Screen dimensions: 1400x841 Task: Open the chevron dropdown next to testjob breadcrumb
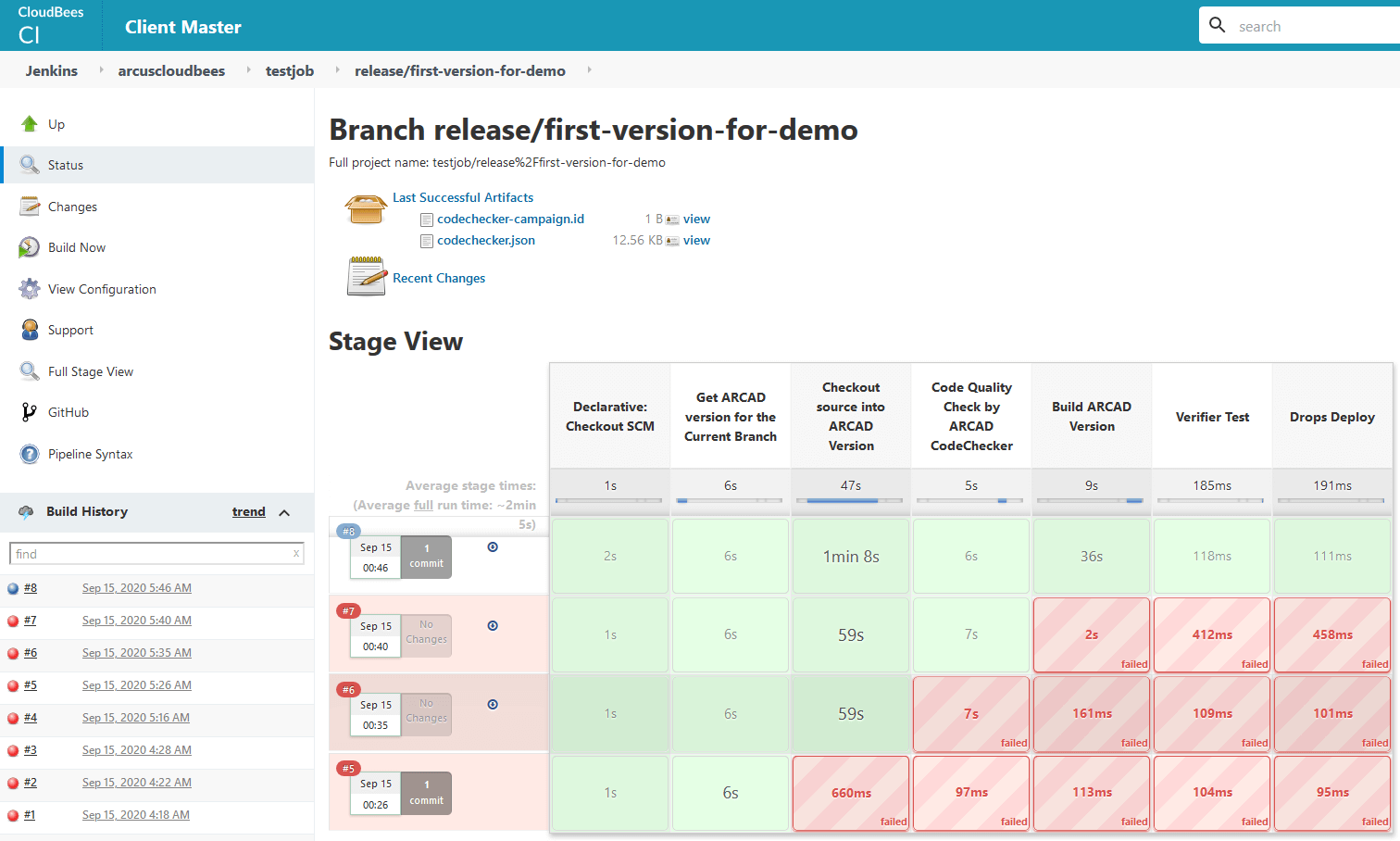point(335,70)
